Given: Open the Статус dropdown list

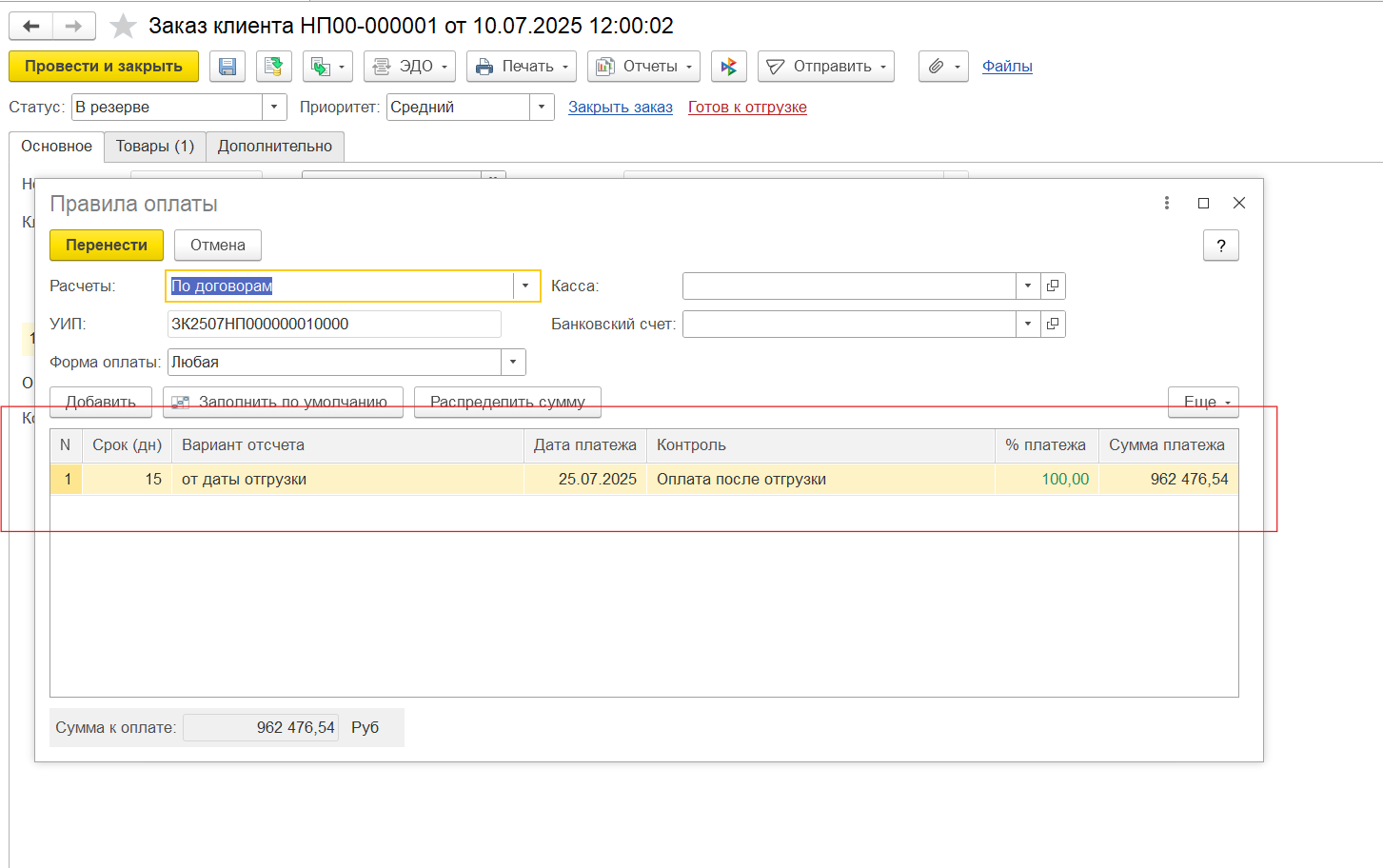Looking at the screenshot, I should tap(274, 108).
